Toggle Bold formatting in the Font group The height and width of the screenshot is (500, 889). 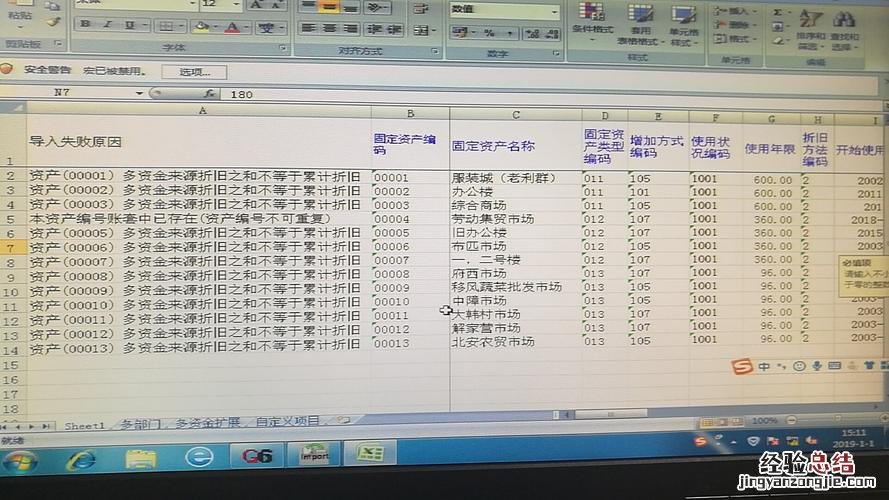86,24
